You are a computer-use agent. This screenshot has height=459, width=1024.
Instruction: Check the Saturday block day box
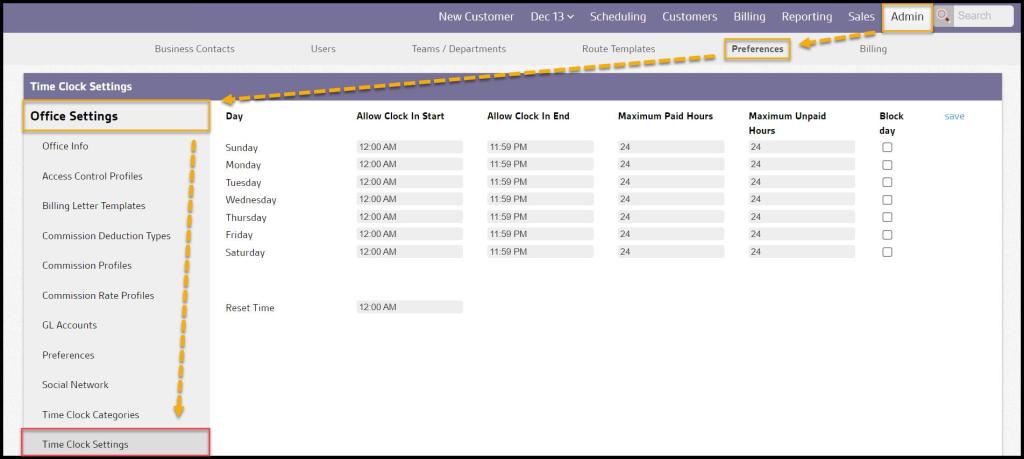pos(887,252)
